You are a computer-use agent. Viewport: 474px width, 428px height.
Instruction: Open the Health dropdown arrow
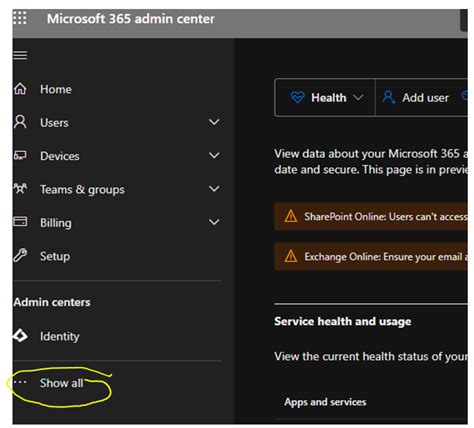(358, 97)
